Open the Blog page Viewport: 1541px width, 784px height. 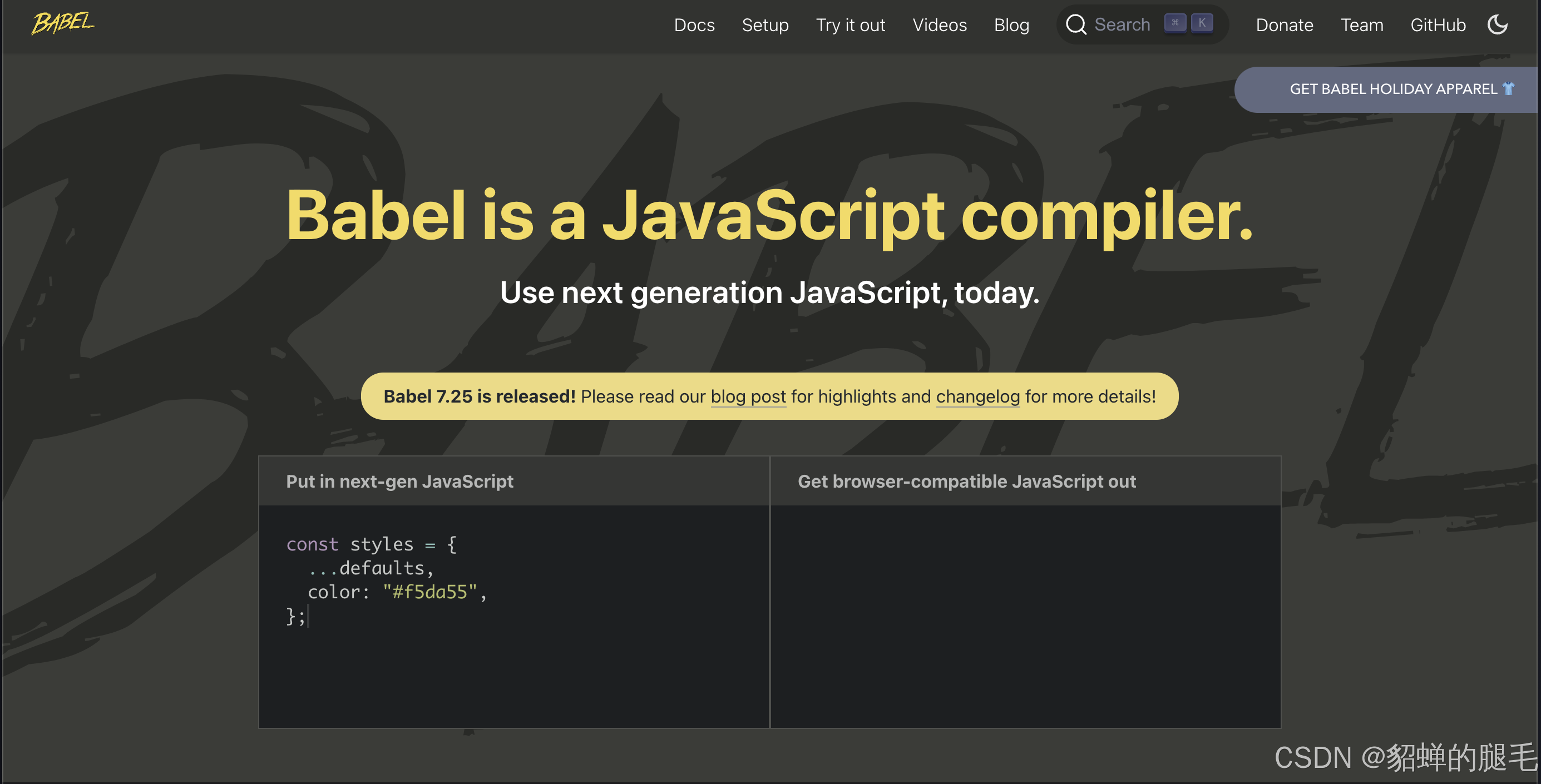[x=1011, y=24]
